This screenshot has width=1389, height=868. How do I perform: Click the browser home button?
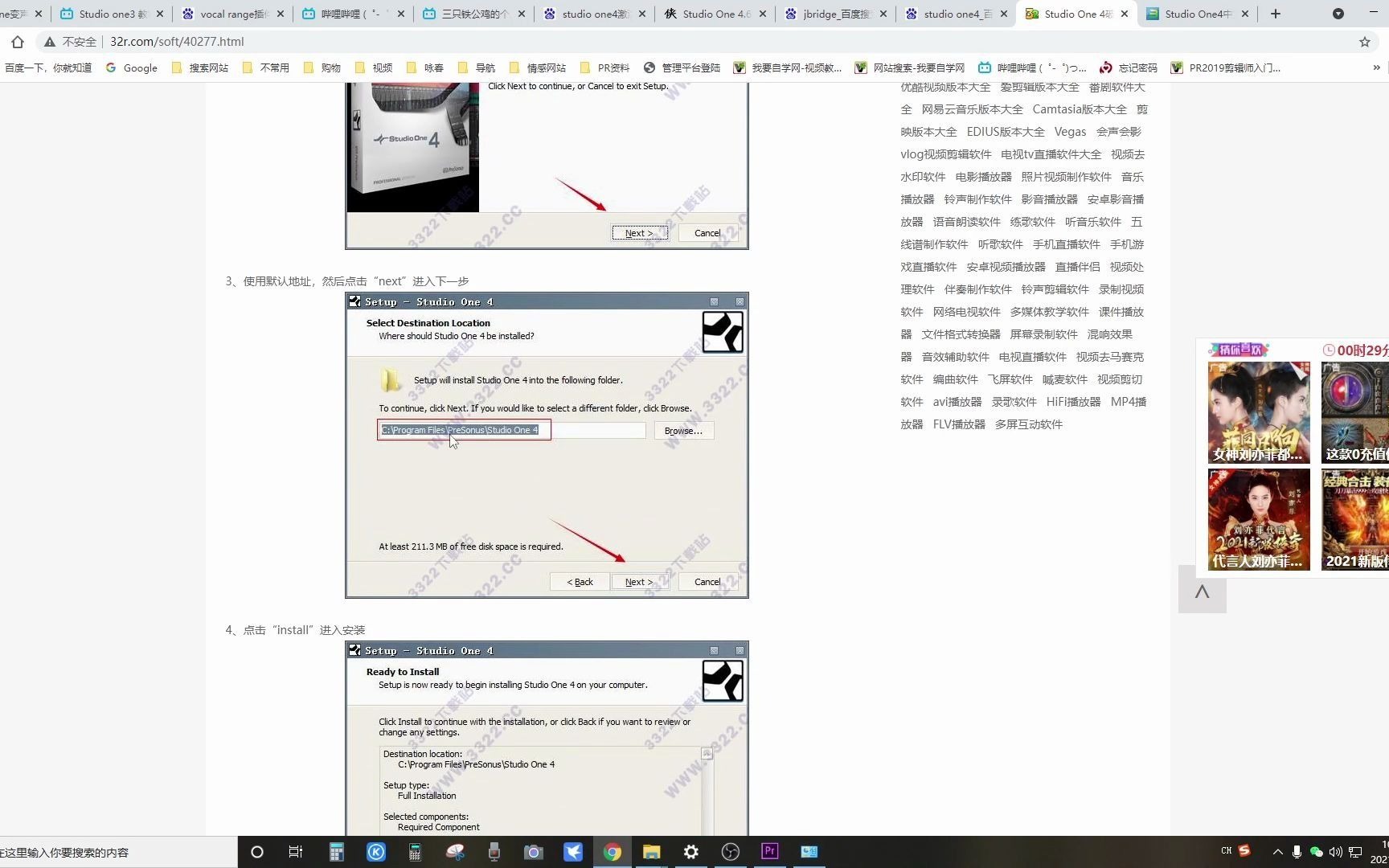pyautogui.click(x=18, y=42)
